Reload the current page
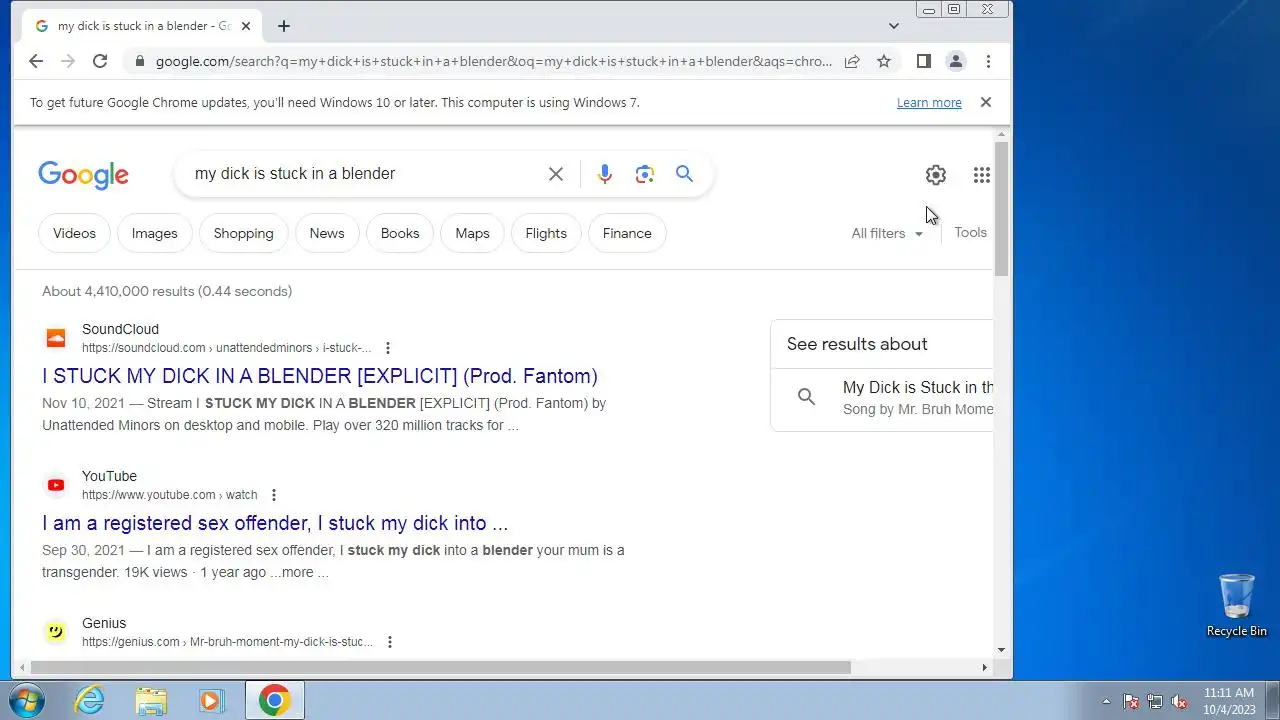 coord(100,61)
